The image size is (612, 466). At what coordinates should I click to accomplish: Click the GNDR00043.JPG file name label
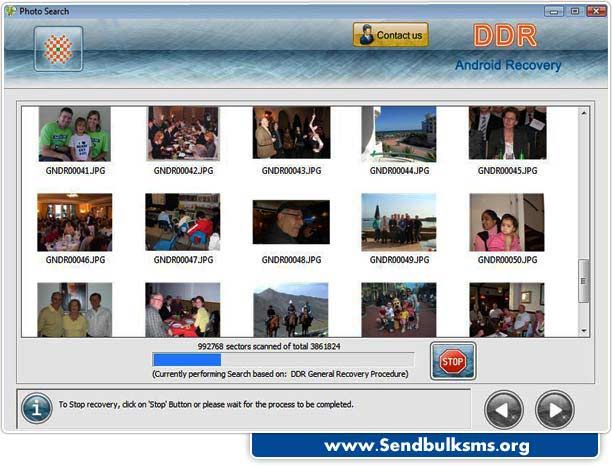[x=292, y=171]
